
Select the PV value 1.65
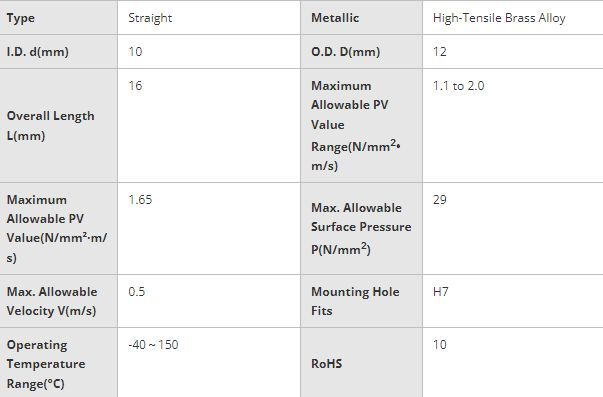coord(140,200)
